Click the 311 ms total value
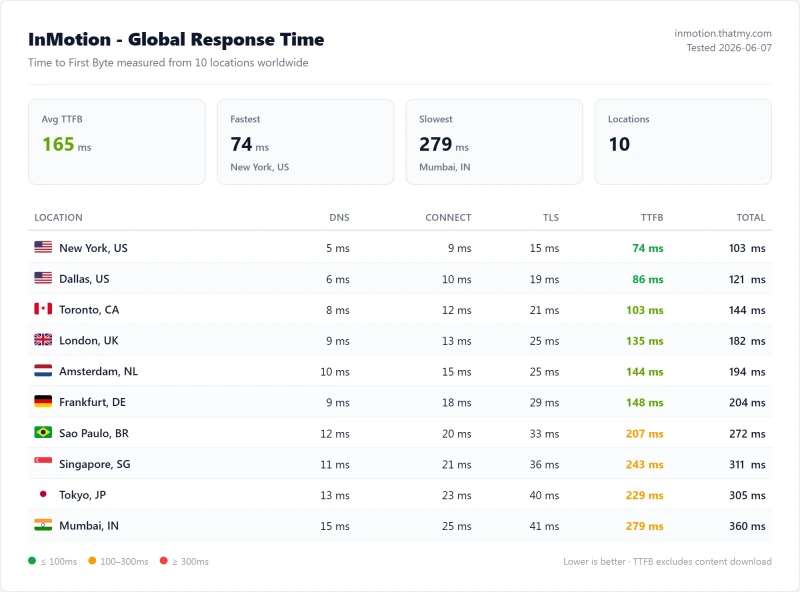Viewport: 800px width, 592px height. [x=747, y=464]
